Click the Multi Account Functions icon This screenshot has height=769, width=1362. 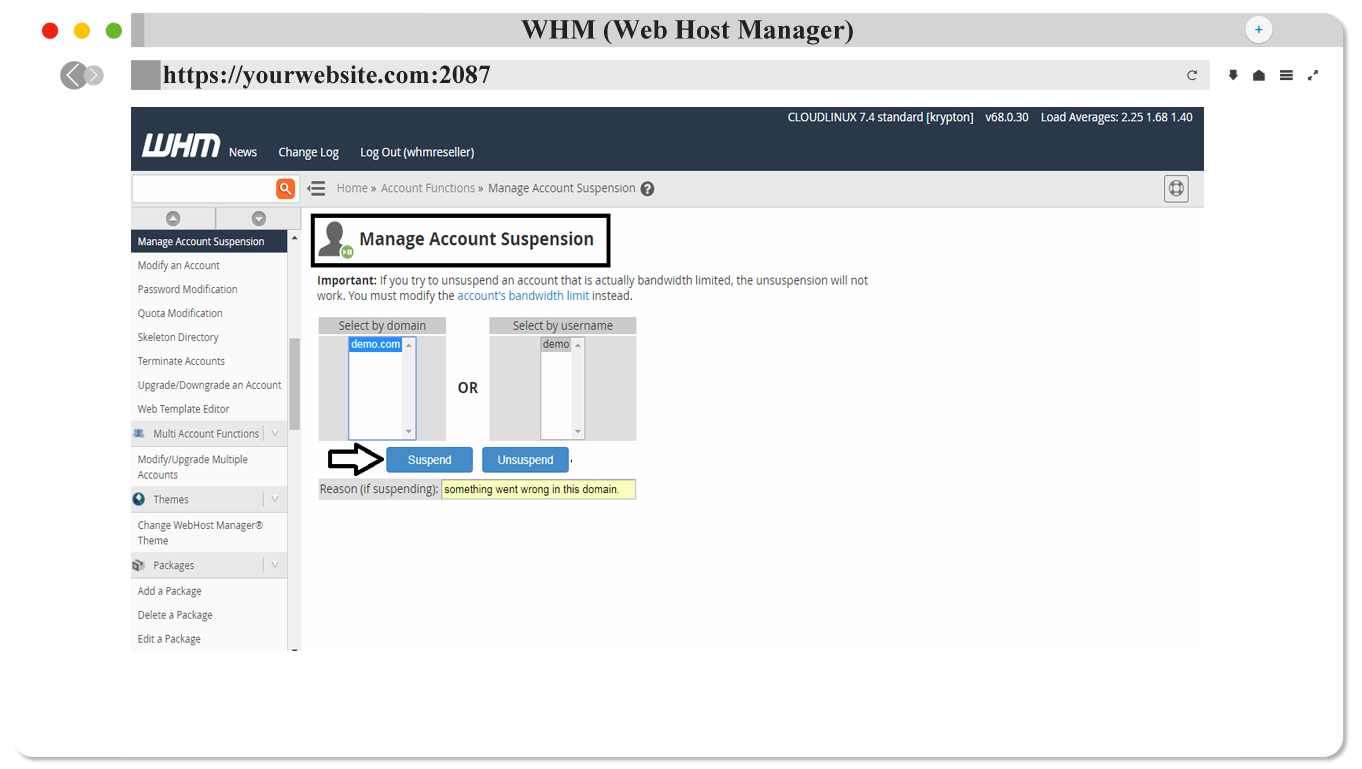(x=138, y=434)
